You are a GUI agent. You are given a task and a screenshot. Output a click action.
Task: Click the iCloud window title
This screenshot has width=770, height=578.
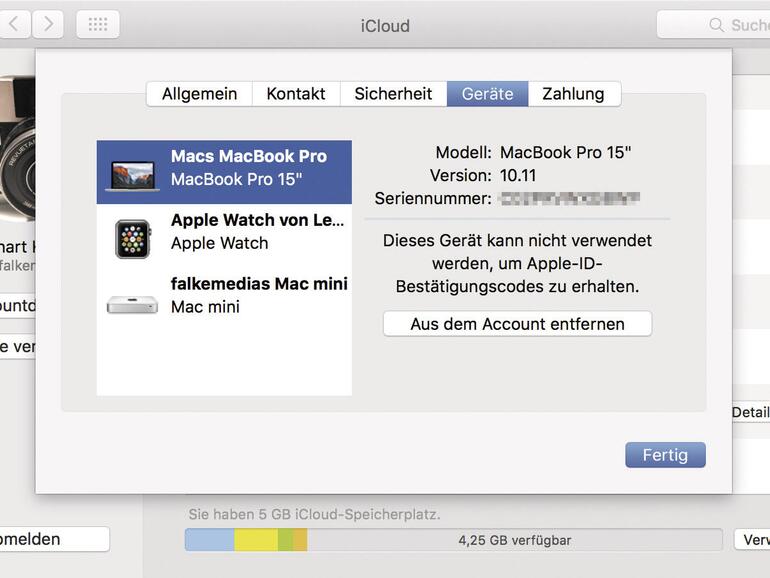pyautogui.click(x=385, y=26)
